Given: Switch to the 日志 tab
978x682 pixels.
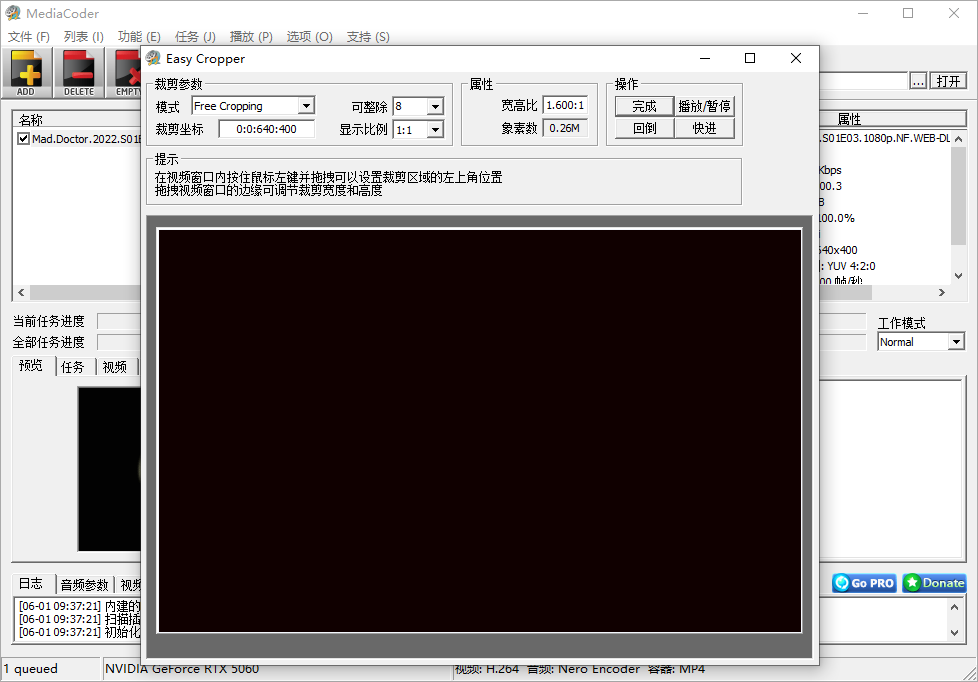Looking at the screenshot, I should [x=31, y=583].
